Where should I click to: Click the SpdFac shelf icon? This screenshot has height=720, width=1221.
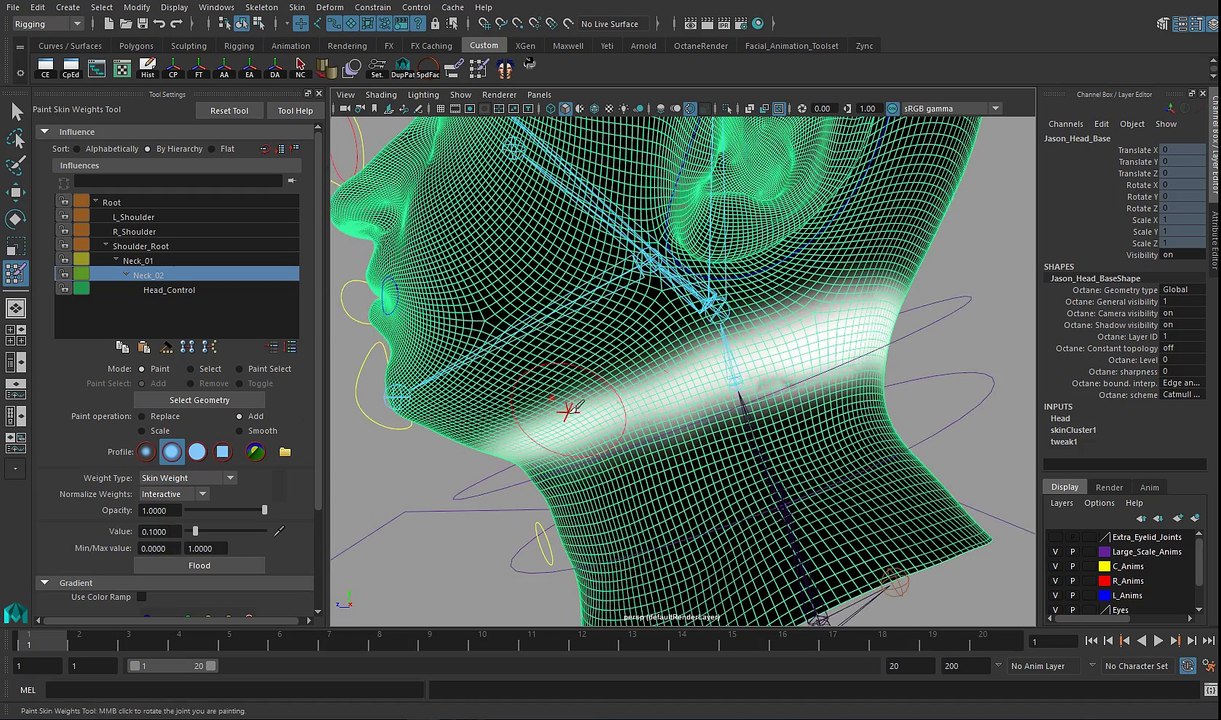pyautogui.click(x=428, y=68)
